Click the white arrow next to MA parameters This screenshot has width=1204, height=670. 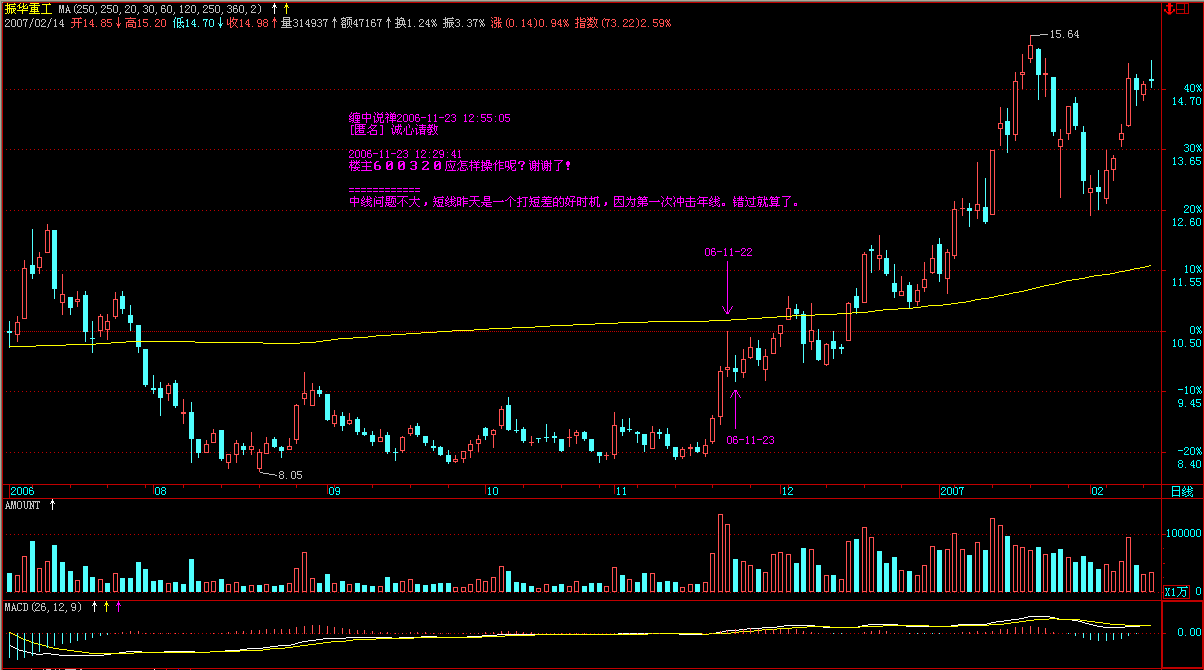click(x=275, y=9)
